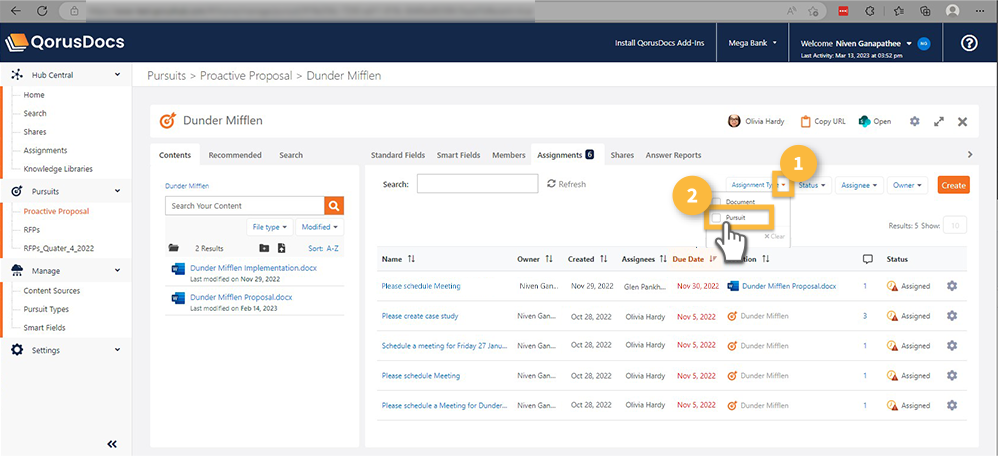This screenshot has width=999, height=462.
Task: Click the orange content search magnifier button
Action: pos(334,206)
